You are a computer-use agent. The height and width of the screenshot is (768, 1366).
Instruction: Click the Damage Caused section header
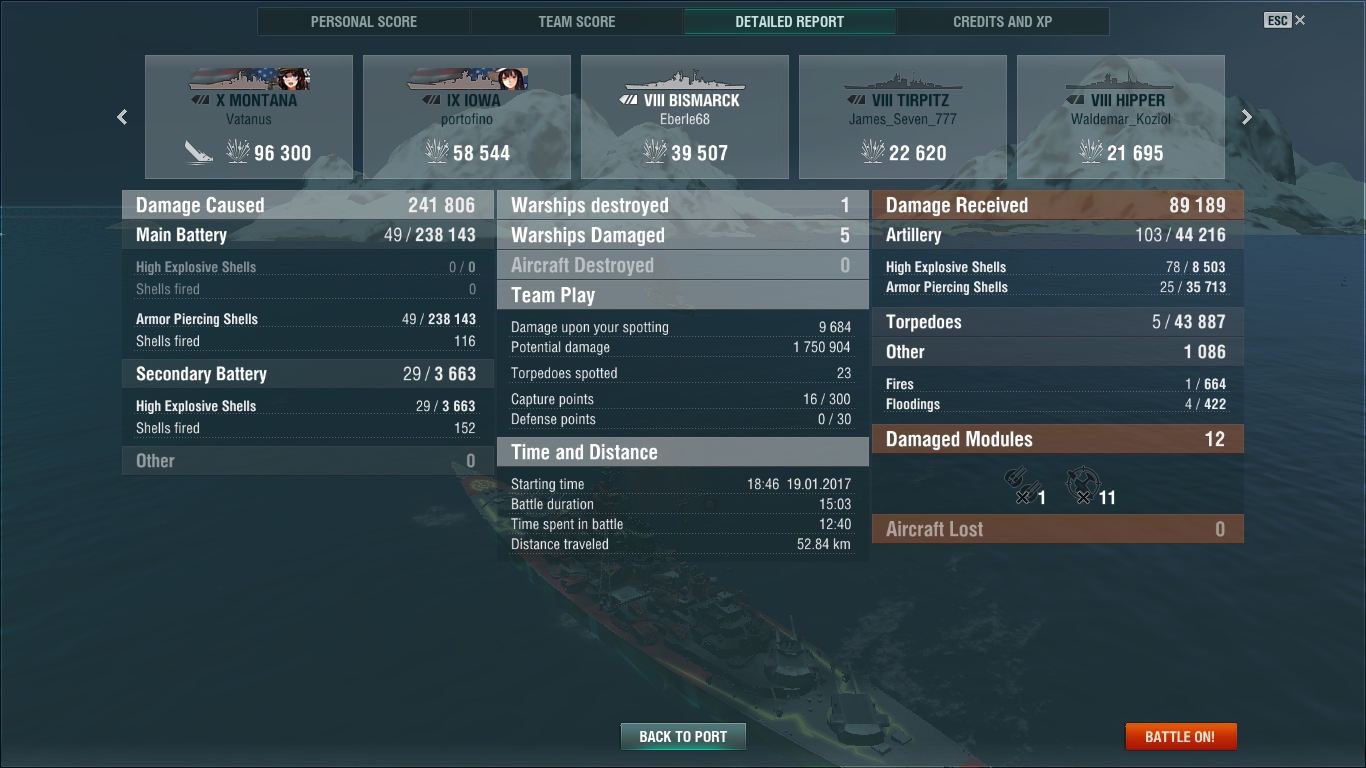click(x=308, y=205)
